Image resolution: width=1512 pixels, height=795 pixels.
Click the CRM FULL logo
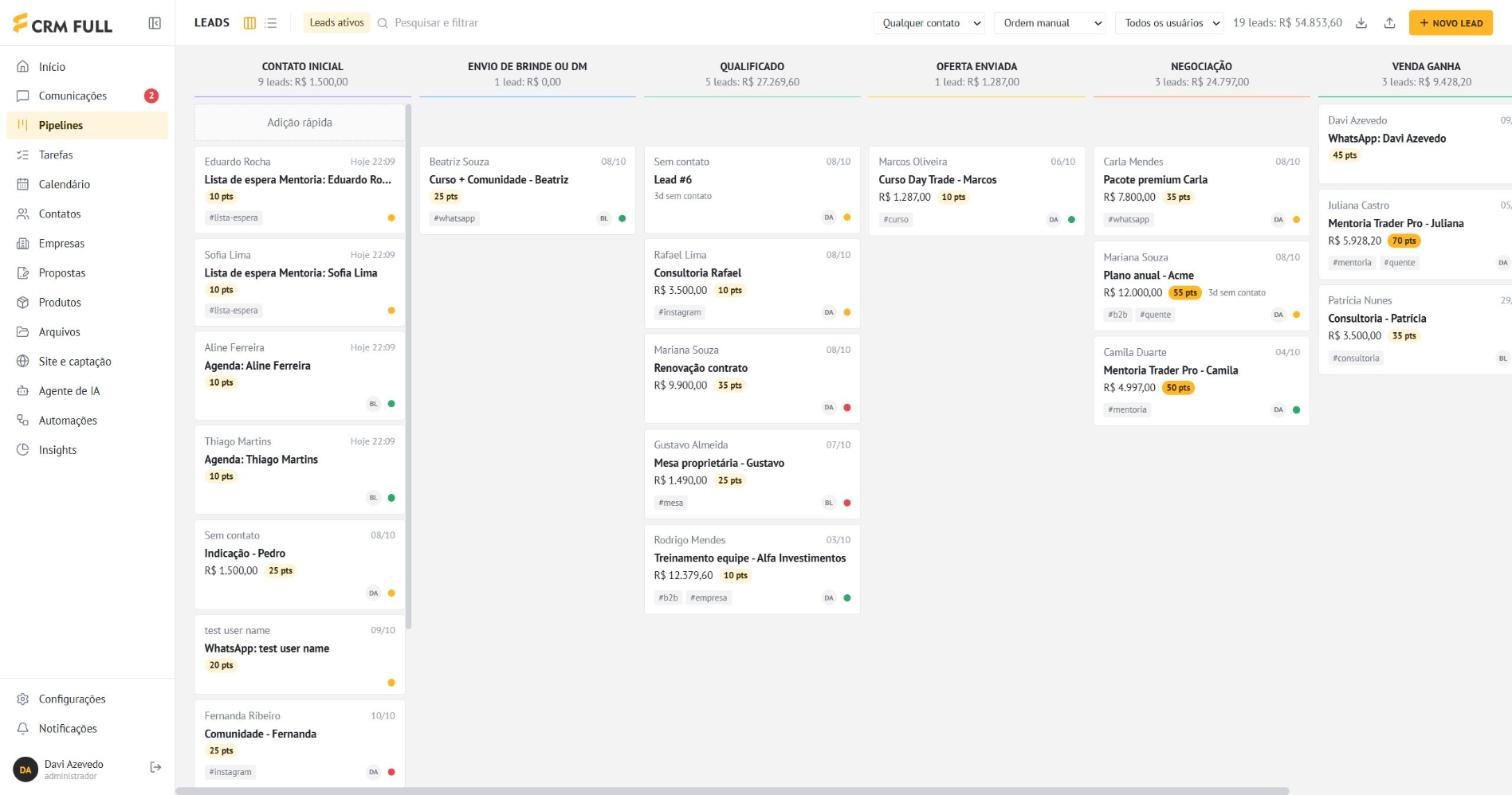[x=62, y=24]
